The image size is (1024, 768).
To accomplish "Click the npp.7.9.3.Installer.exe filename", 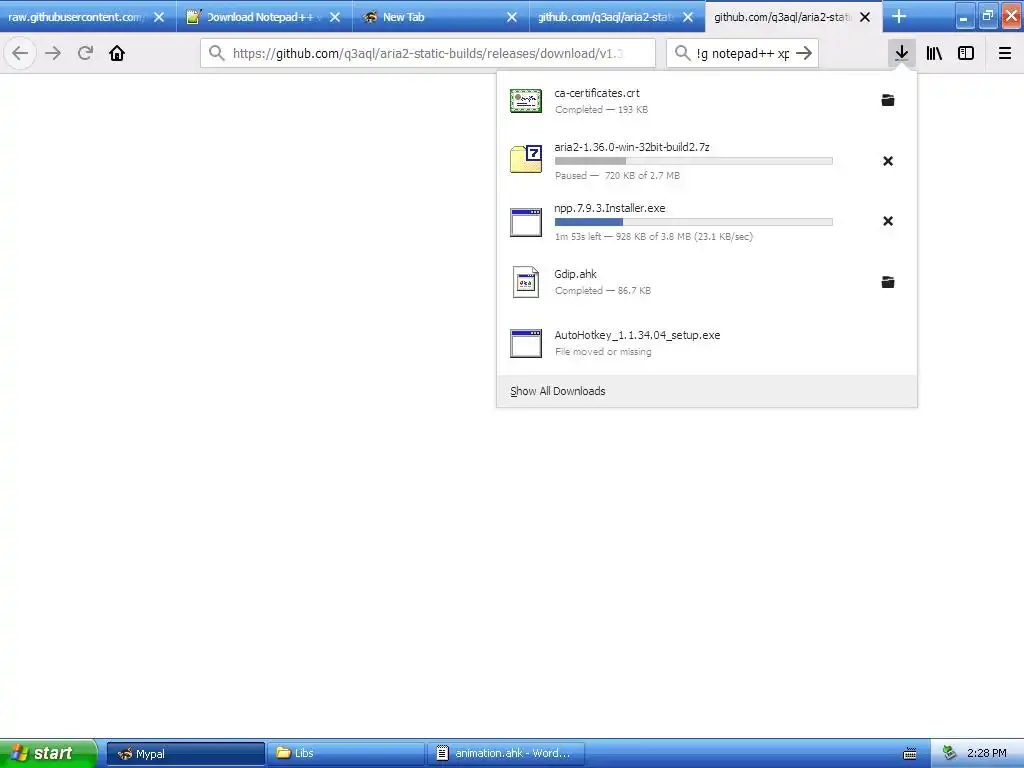I will tap(610, 208).
